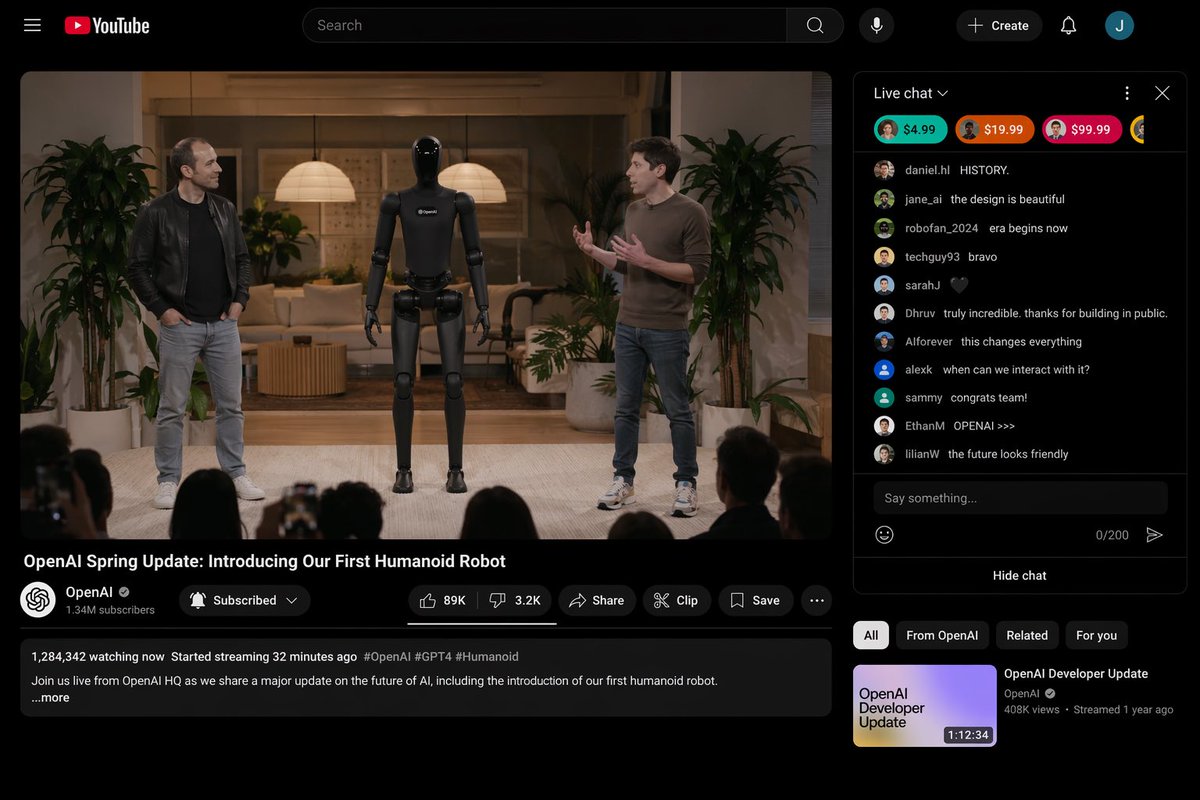The image size is (1200, 800).
Task: Create a clip with Clip button
Action: [x=676, y=600]
